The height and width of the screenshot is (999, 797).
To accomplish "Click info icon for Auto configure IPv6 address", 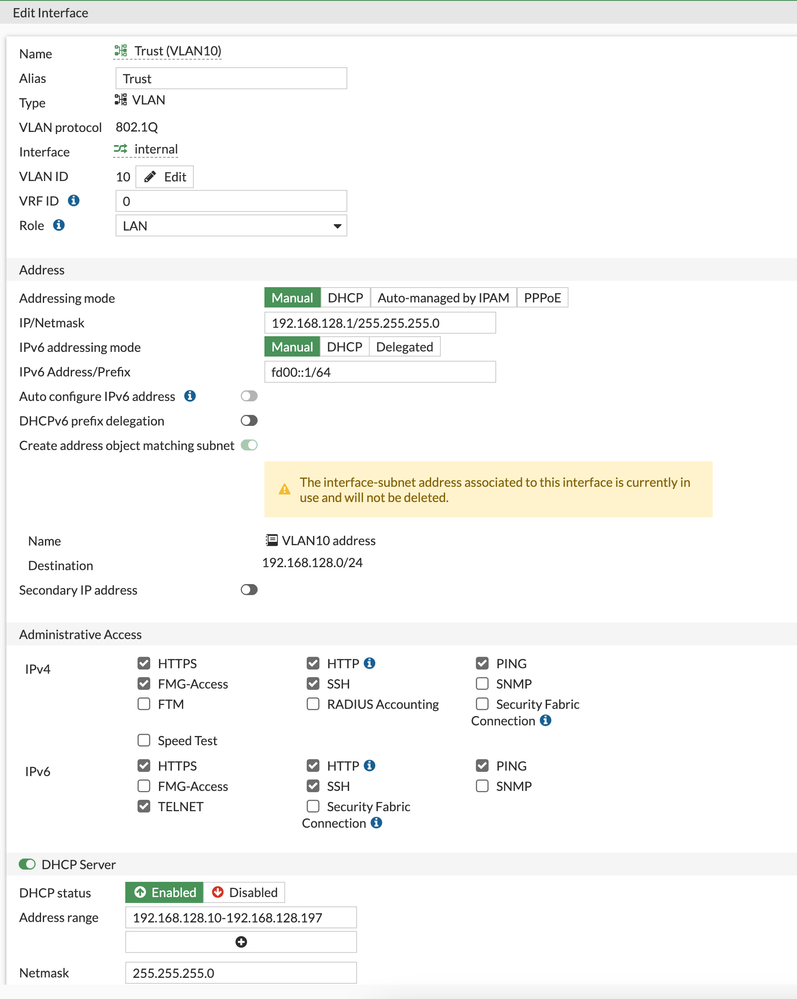I will click(x=190, y=397).
